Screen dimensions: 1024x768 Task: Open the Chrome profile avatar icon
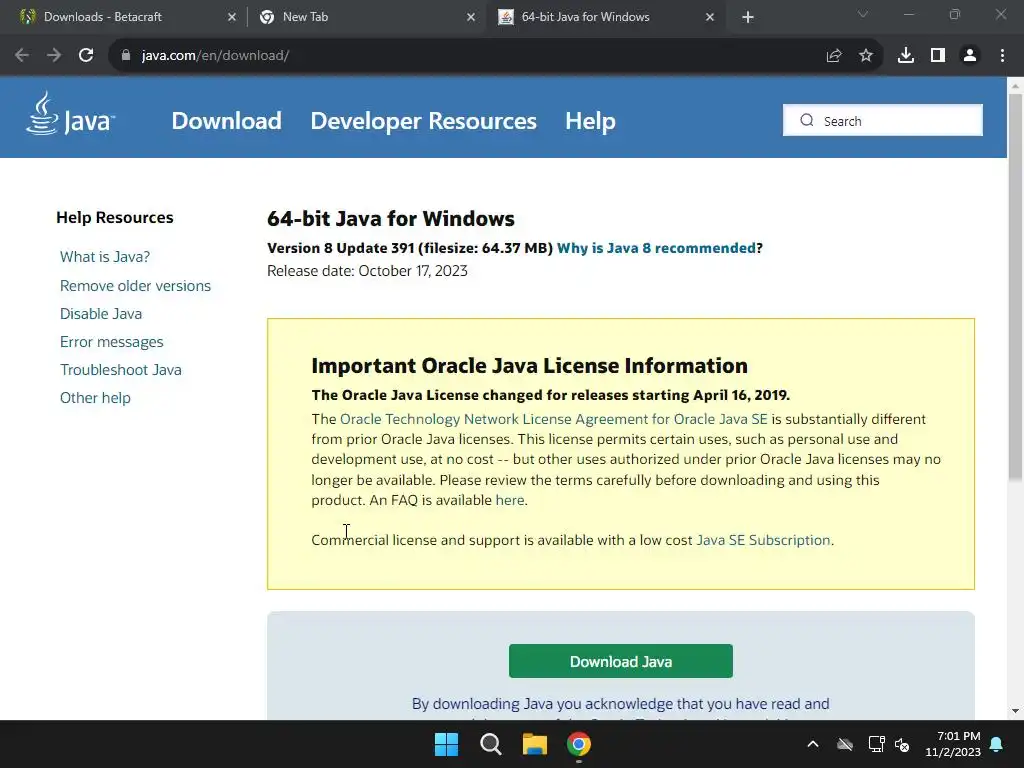pyautogui.click(x=970, y=56)
